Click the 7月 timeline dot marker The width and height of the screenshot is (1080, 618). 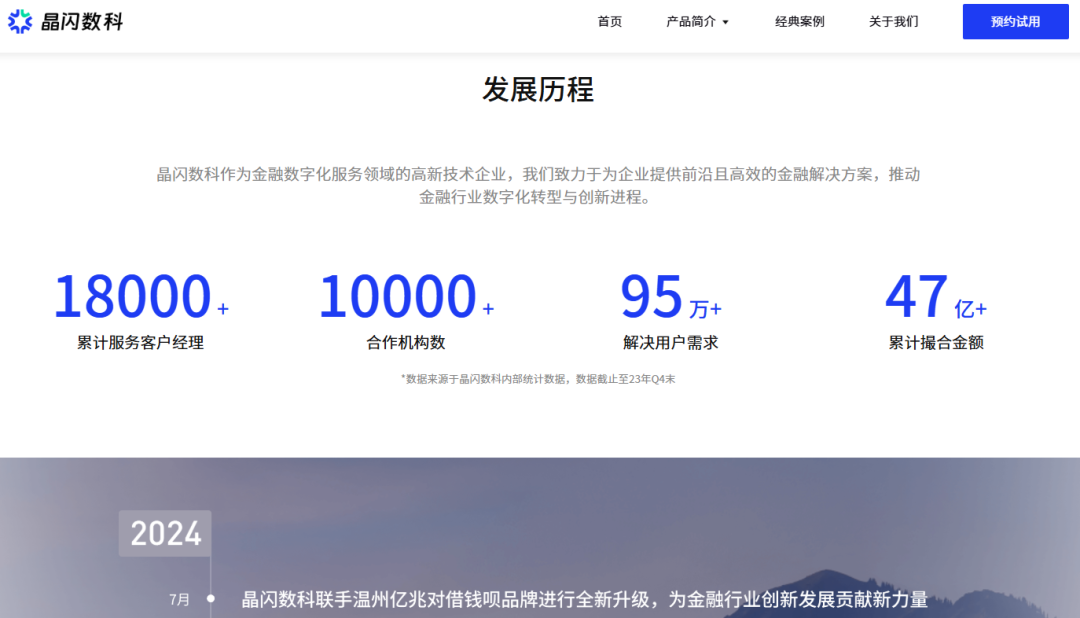(211, 599)
